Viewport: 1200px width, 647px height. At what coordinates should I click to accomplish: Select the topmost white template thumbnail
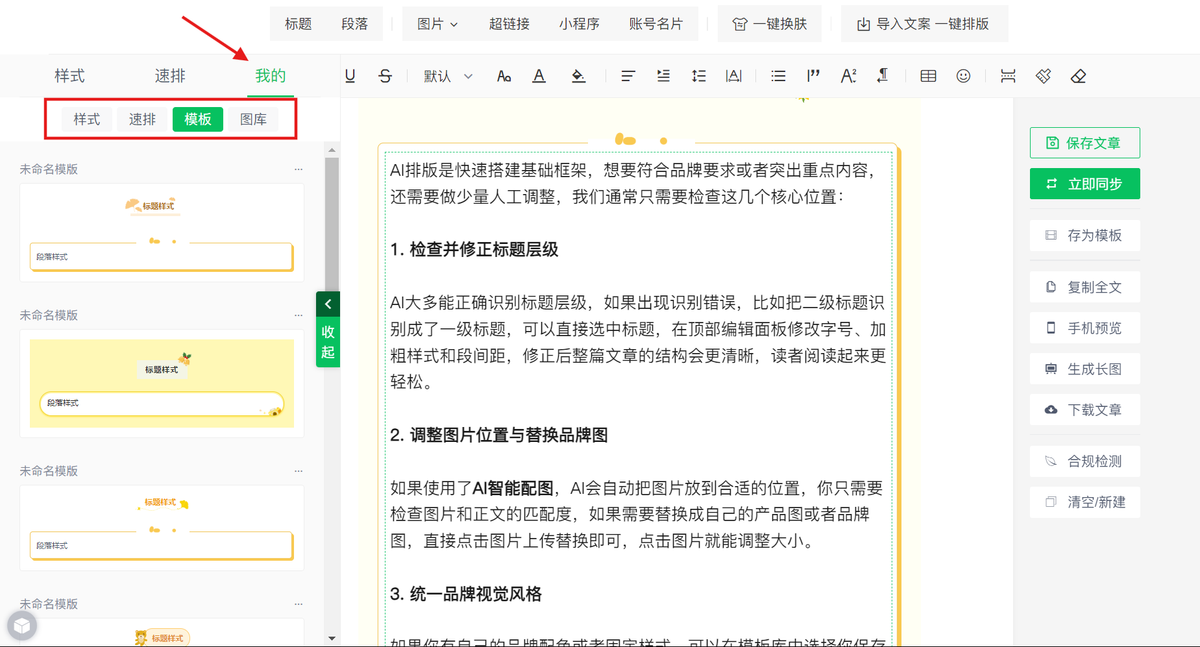click(x=162, y=232)
